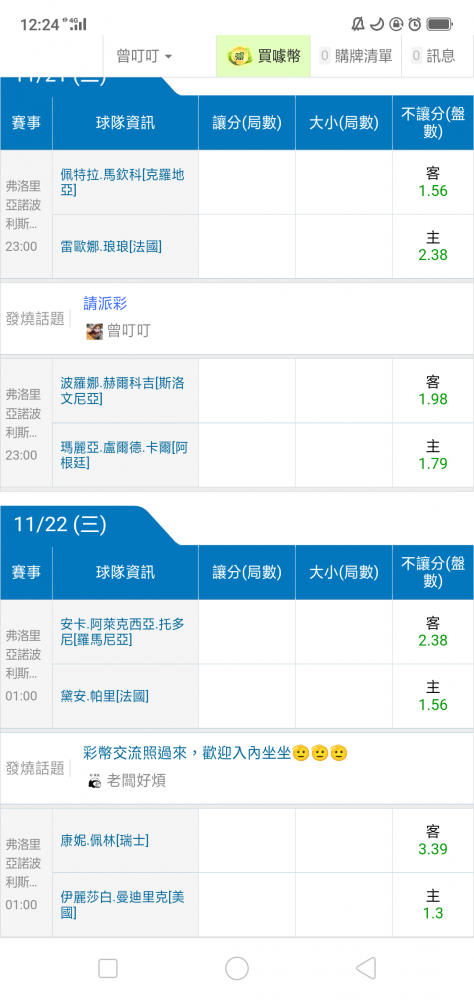Viewport: 474px width, 1000px height.
Task: Tap the coin icon beside 買嚎幣
Action: (x=240, y=56)
